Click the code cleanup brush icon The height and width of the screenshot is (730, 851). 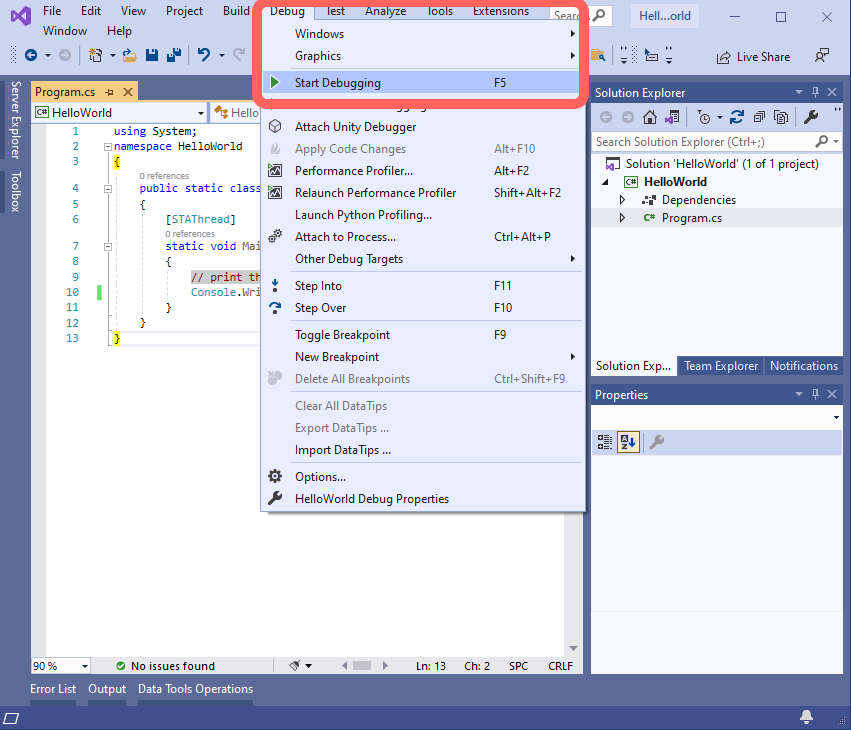[x=295, y=665]
